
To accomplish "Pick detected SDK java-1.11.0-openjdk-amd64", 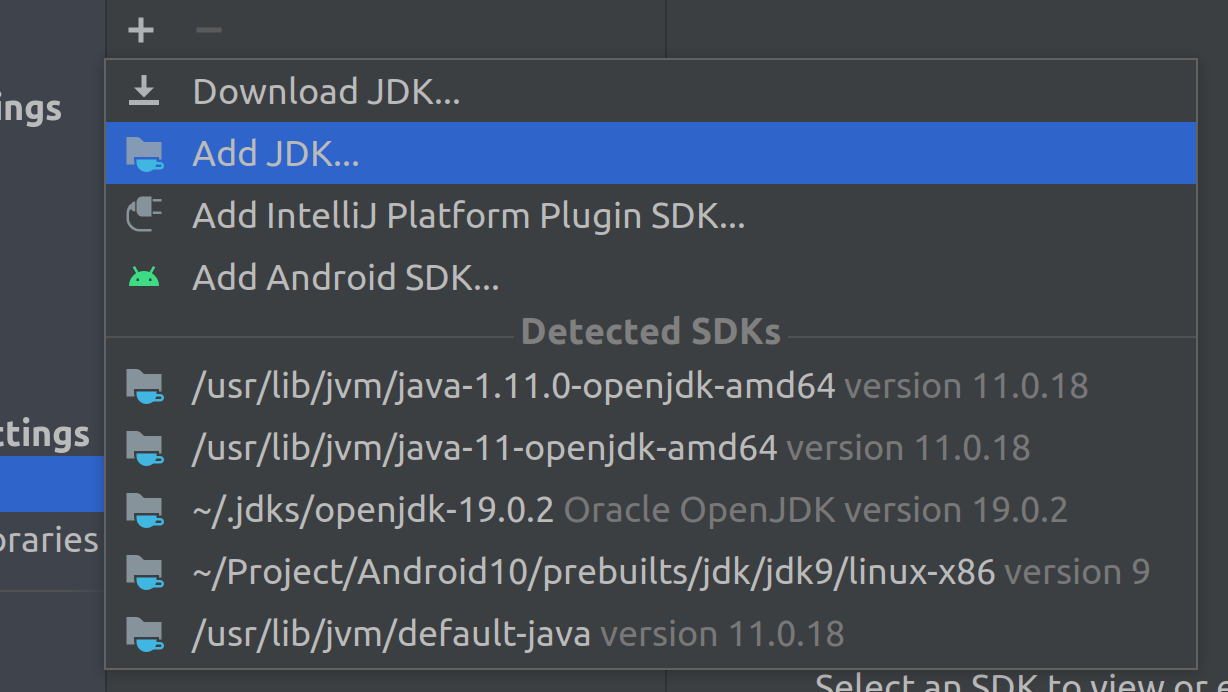I will click(651, 385).
